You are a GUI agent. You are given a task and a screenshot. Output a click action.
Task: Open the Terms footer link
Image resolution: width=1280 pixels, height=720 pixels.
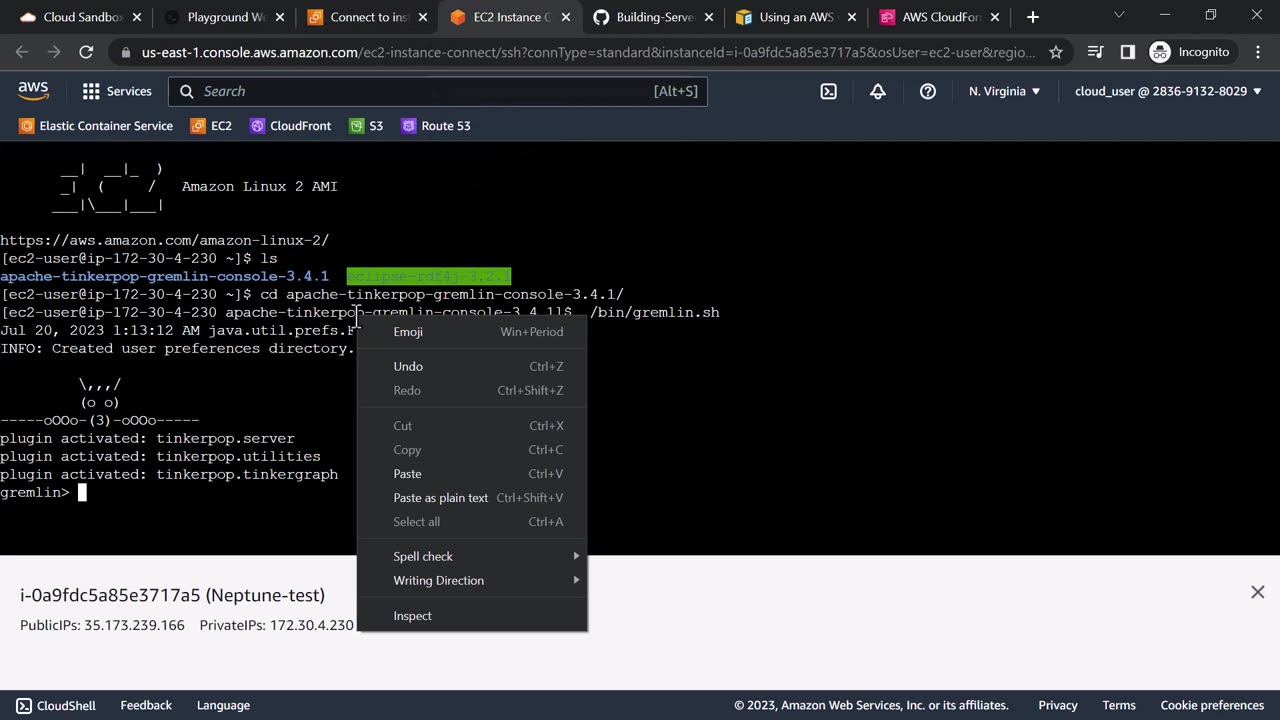pos(1119,705)
